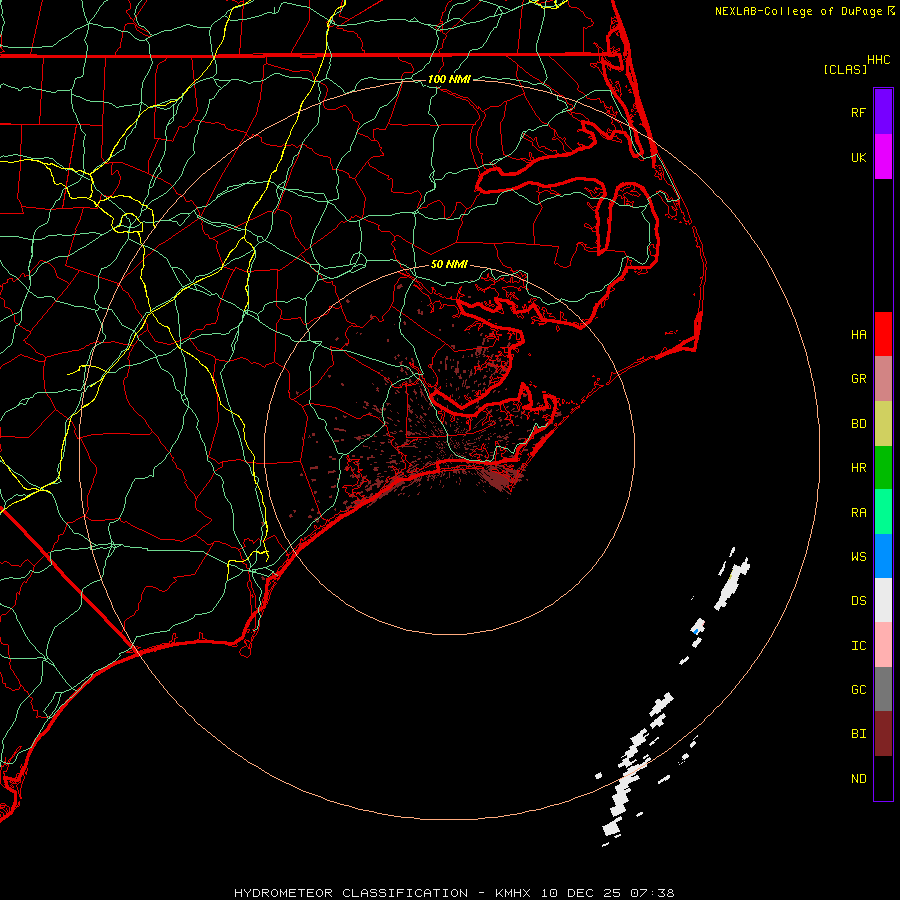Click the UK legend label
The width and height of the screenshot is (900, 900).
click(x=858, y=158)
